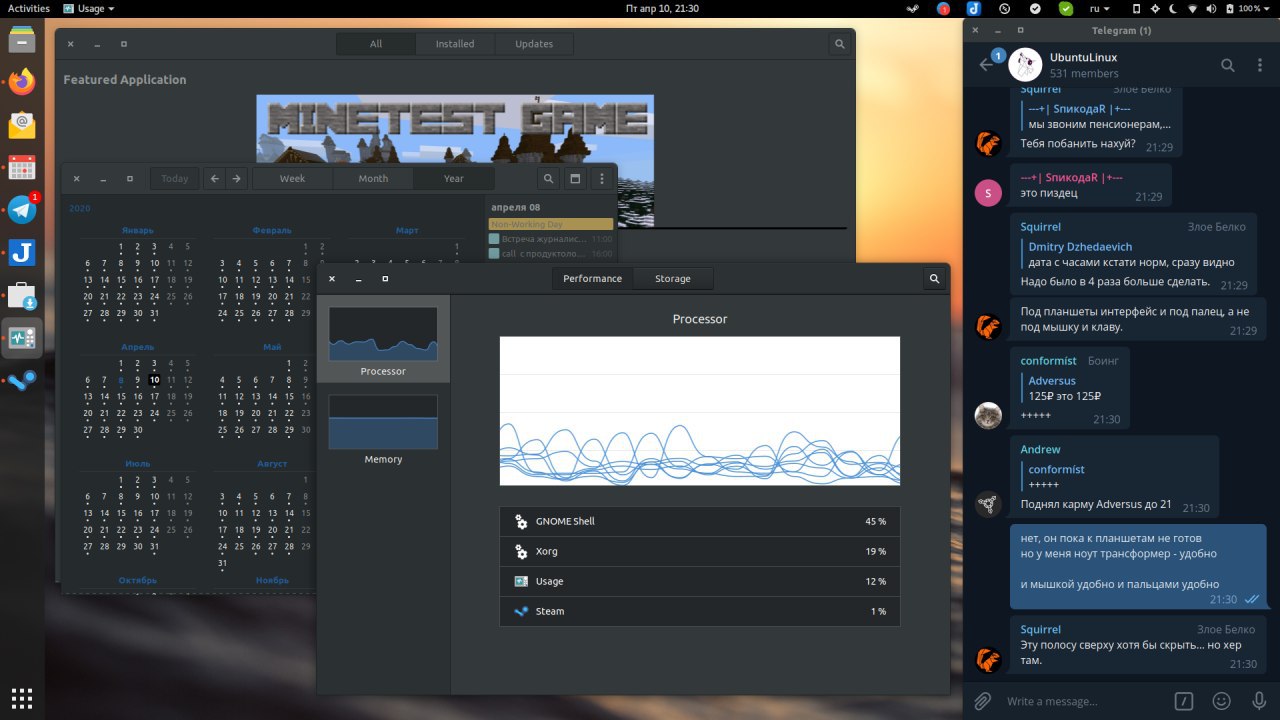Image resolution: width=1280 pixels, height=720 pixels.
Task: Open search in Usage window
Action: 934,279
